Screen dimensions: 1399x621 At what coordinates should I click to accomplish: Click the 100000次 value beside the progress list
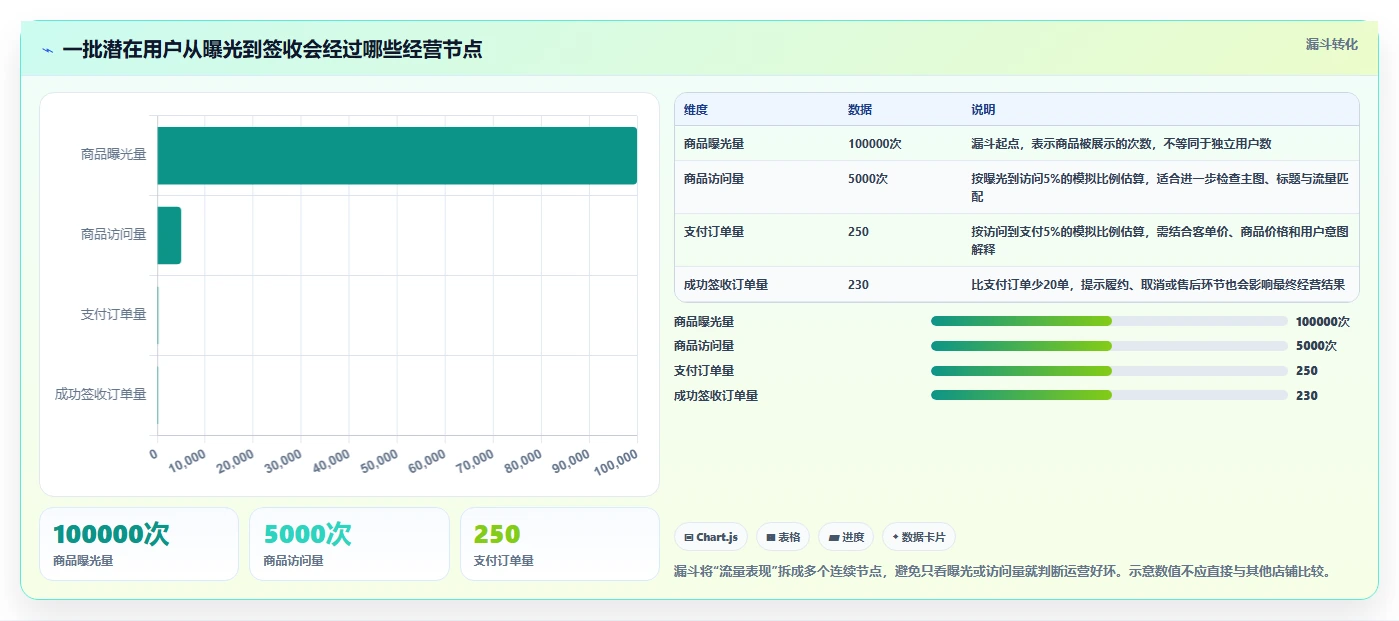[1322, 322]
